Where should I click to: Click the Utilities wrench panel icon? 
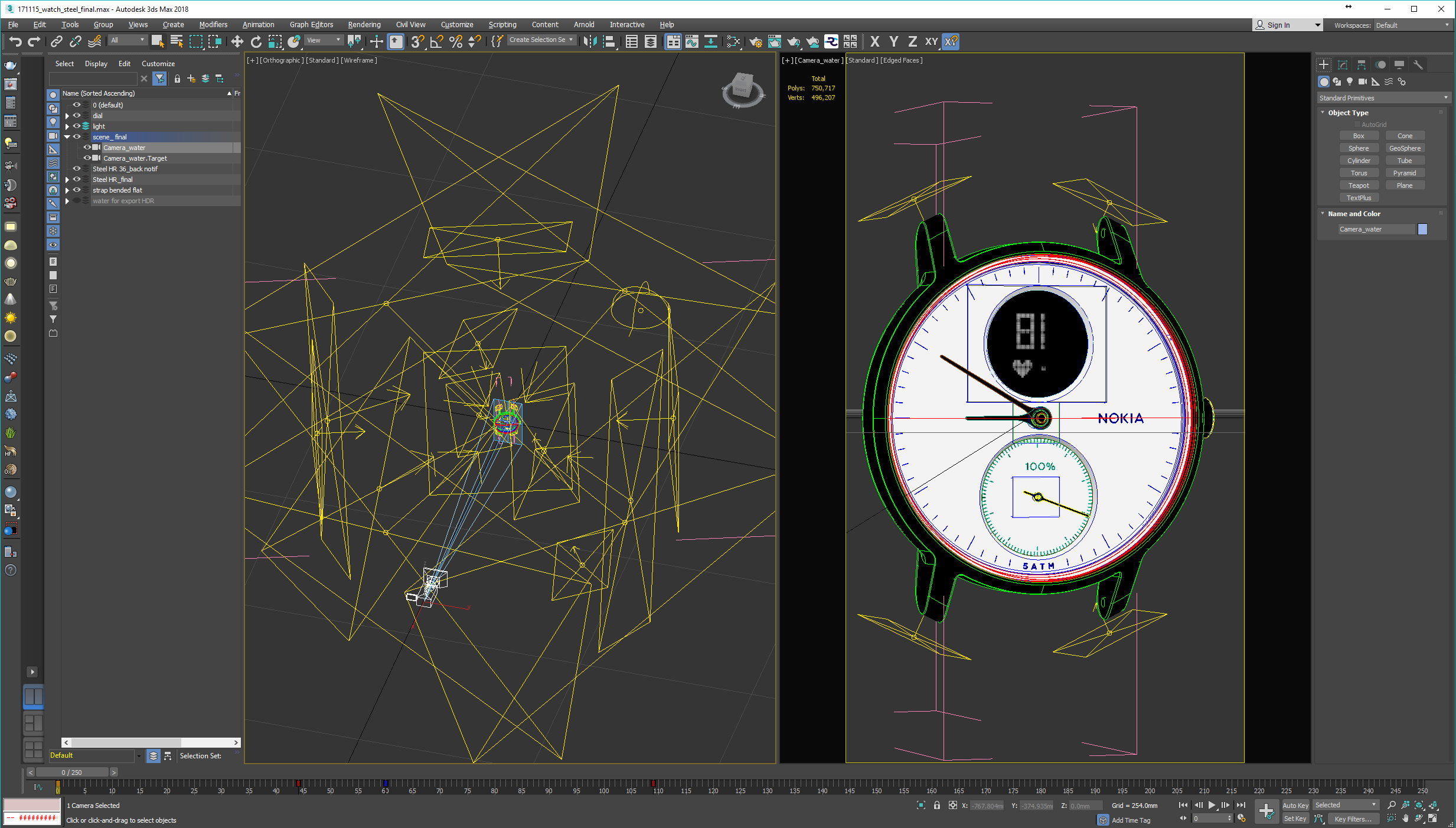pos(1418,65)
